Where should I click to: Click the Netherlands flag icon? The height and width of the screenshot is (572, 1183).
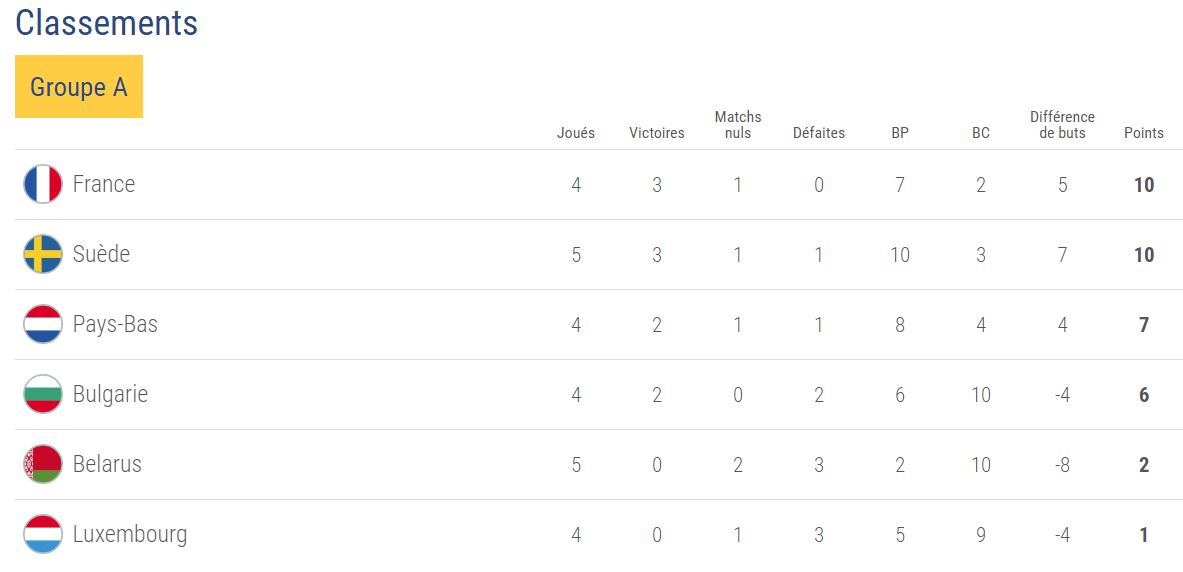(x=43, y=324)
